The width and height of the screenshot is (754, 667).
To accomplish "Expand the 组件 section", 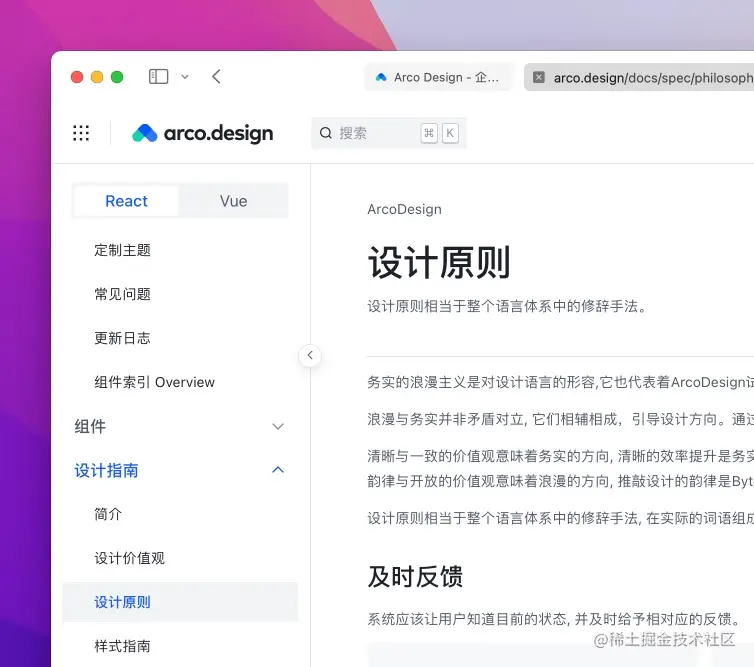I will click(x=180, y=427).
